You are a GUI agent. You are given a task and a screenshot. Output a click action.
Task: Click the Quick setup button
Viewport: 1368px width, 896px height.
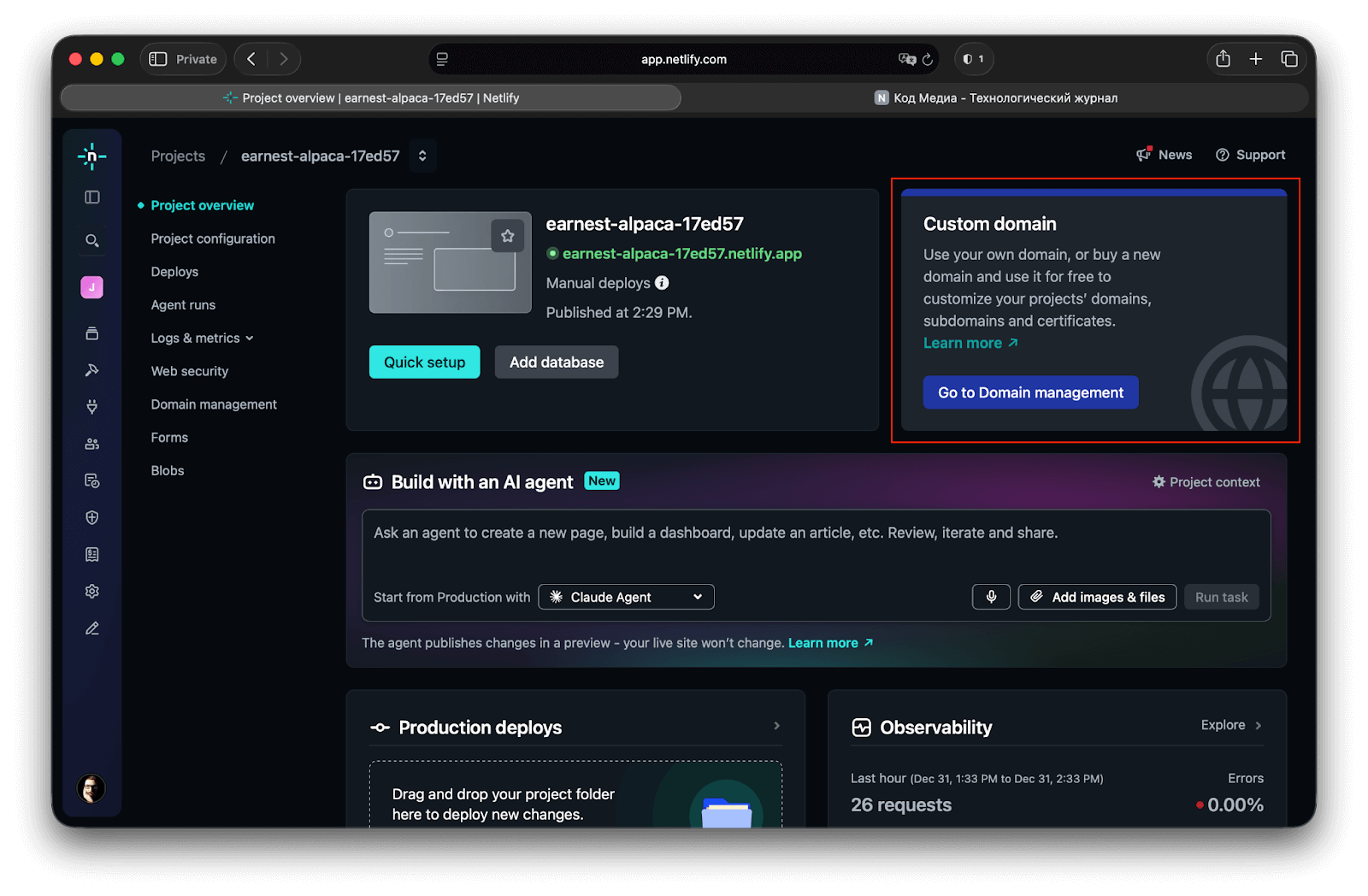[x=424, y=363]
